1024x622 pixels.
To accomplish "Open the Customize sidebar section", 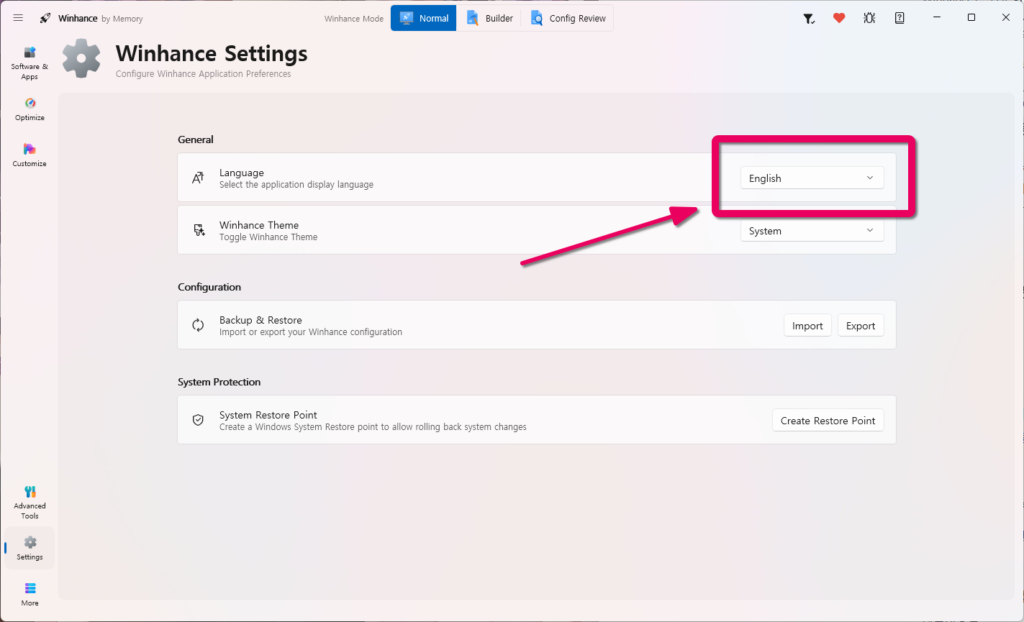I will [29, 155].
